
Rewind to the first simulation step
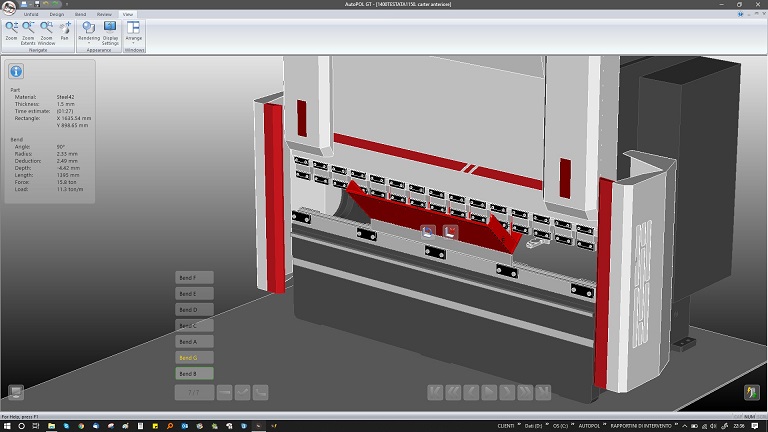pos(435,392)
